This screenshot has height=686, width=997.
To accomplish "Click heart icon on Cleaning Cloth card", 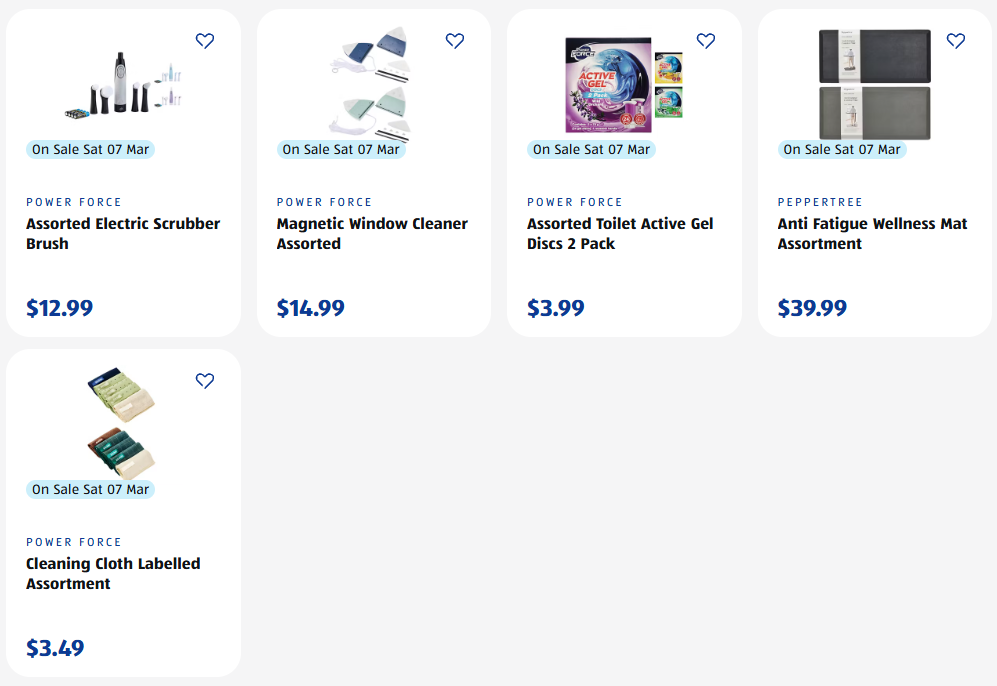I will pyautogui.click(x=205, y=381).
